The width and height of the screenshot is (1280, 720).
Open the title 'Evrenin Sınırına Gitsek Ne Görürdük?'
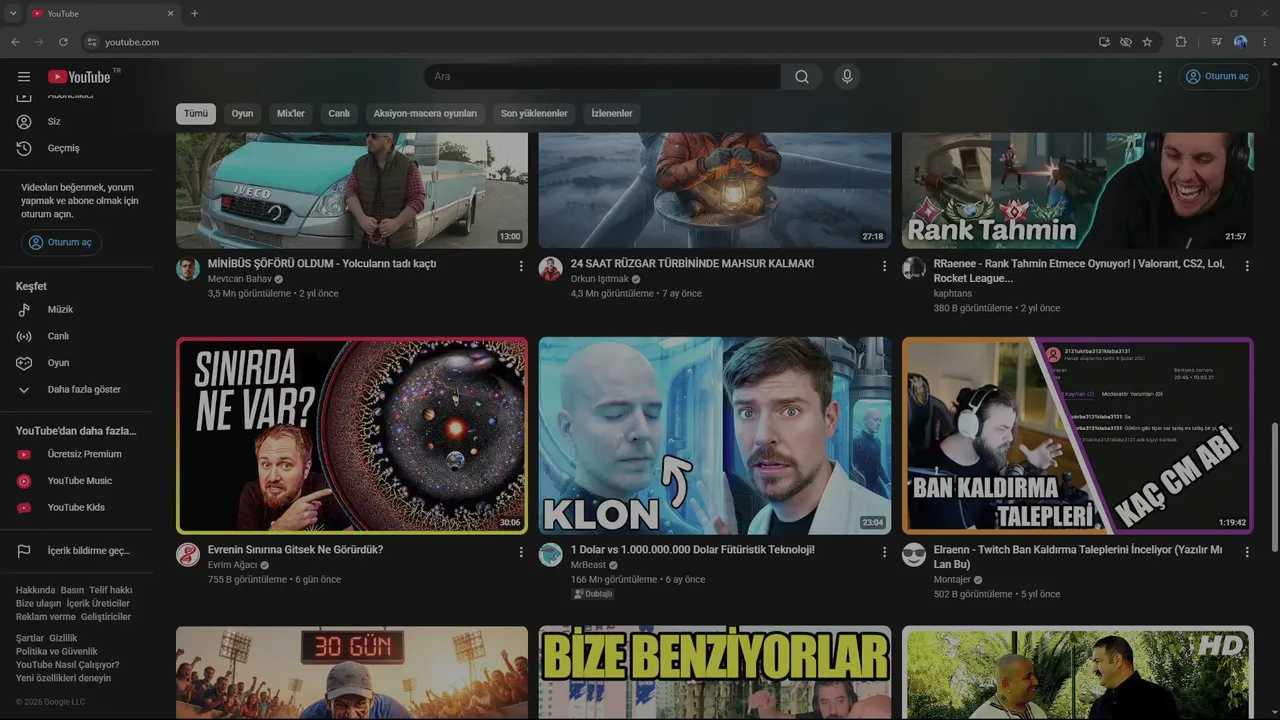coord(295,550)
